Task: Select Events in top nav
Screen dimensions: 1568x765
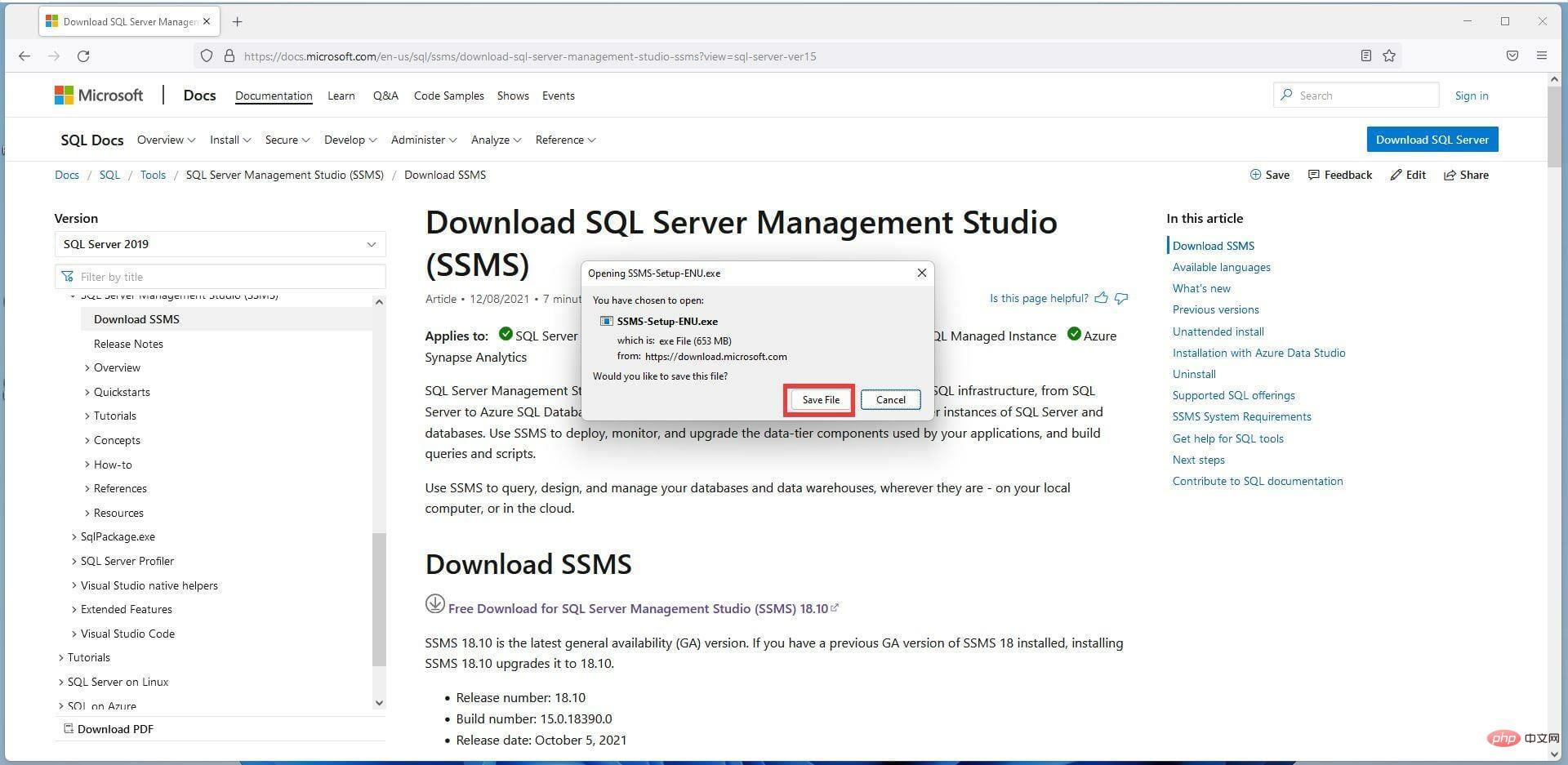Action: click(x=559, y=96)
